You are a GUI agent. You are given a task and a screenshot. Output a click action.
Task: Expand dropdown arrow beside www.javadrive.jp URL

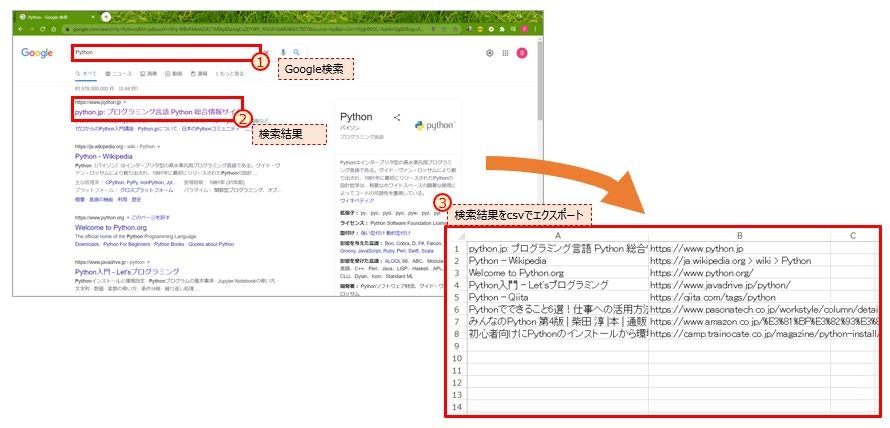(x=148, y=262)
